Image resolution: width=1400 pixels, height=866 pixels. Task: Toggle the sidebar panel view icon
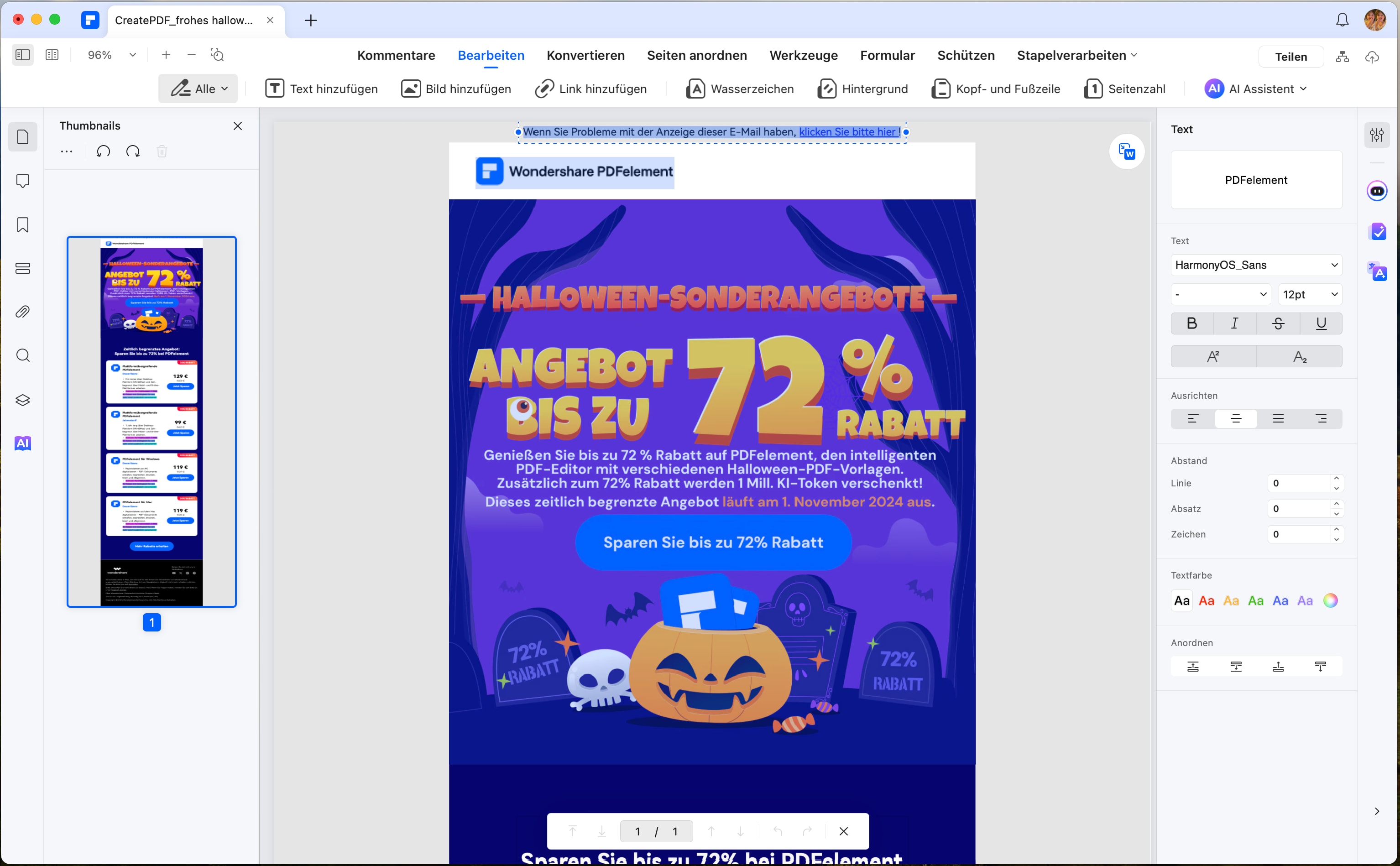tap(23, 55)
